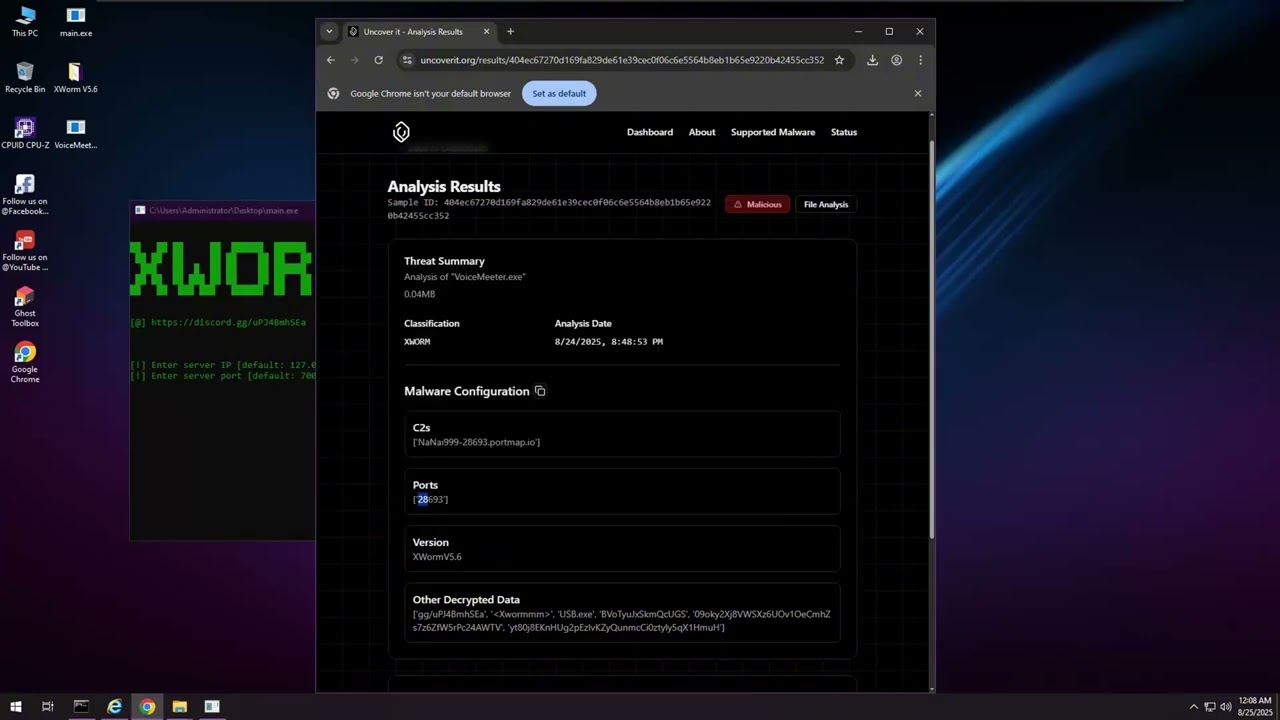
Task: Open Task View on taskbar
Action: pos(47,707)
